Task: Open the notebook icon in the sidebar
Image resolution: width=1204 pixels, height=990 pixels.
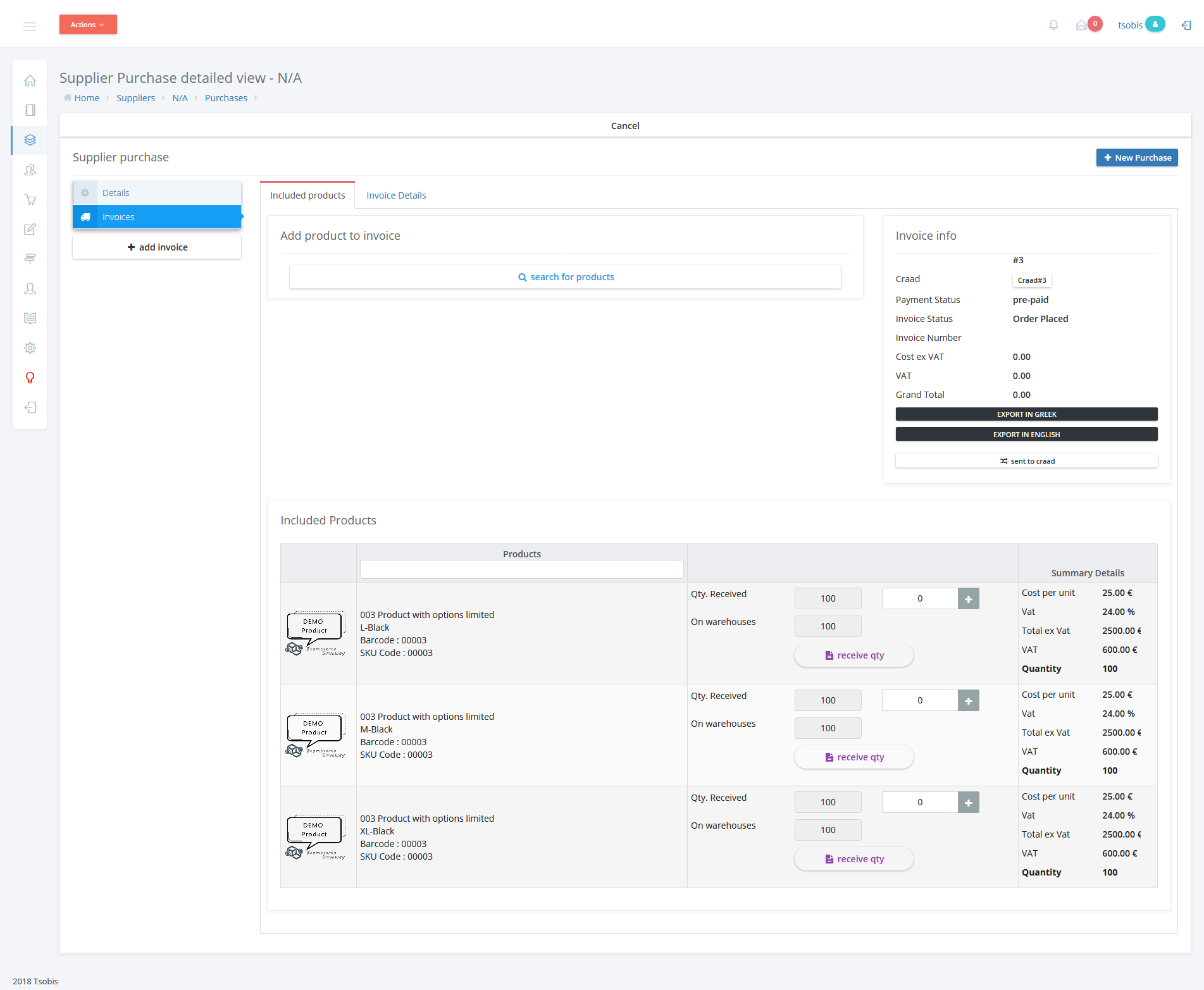Action: (30, 110)
